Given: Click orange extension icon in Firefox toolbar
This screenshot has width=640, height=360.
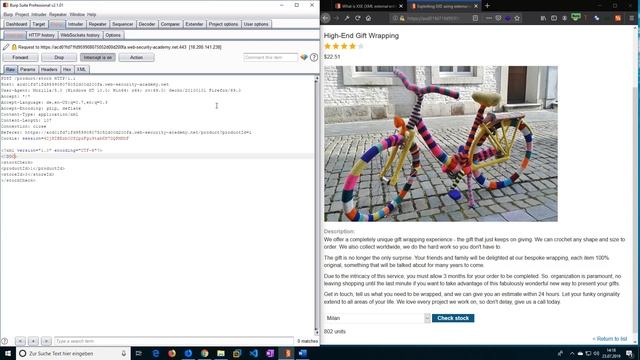Looking at the screenshot, I should 618,18.
